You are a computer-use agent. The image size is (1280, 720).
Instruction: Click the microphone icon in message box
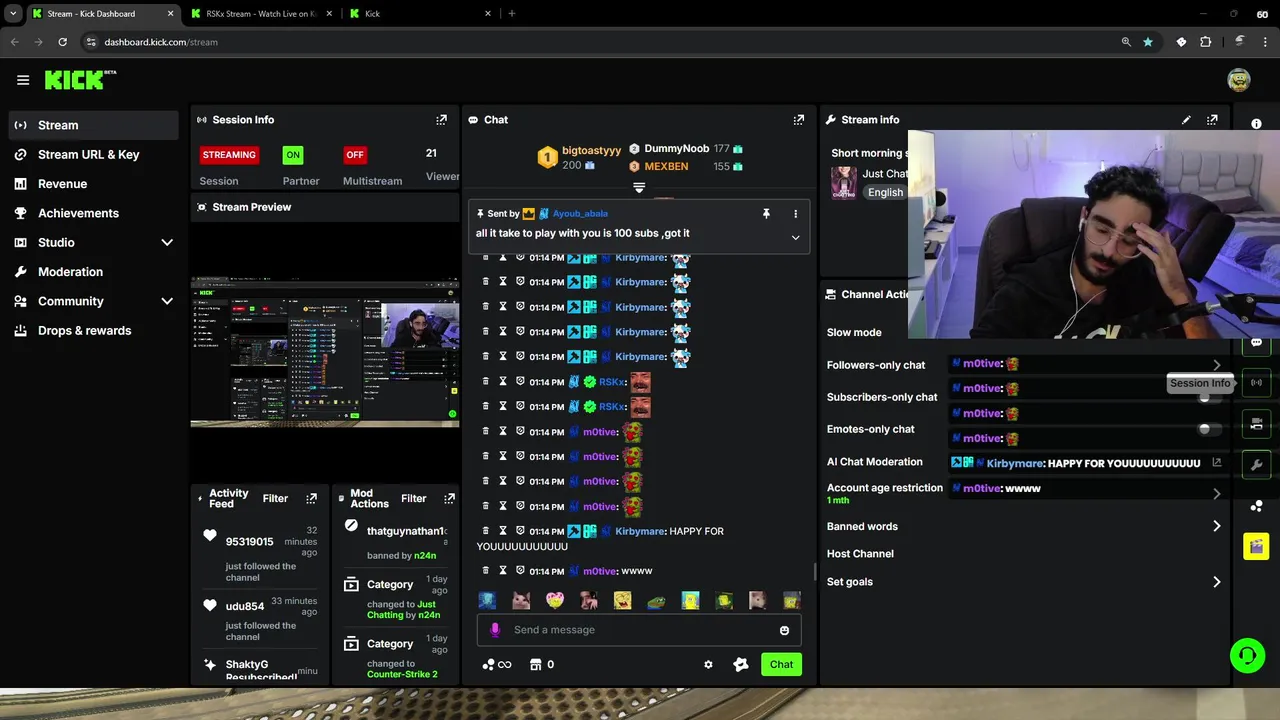(x=495, y=630)
